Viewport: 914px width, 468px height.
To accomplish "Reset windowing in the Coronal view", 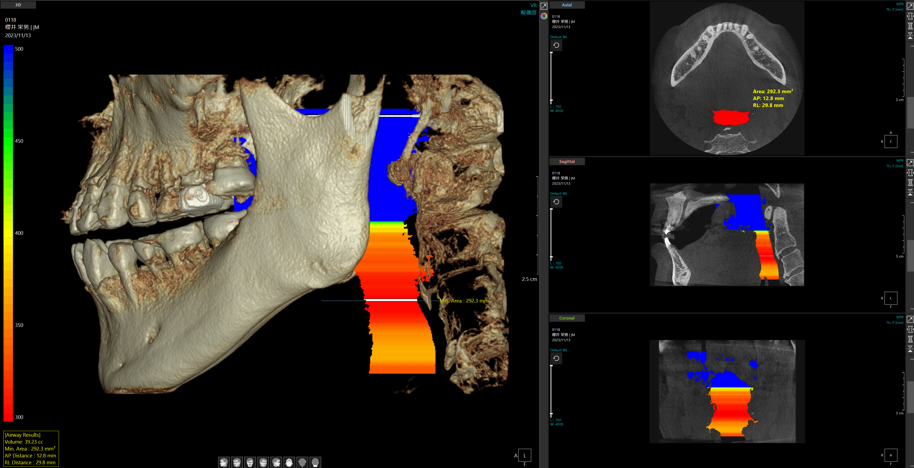I will click(556, 358).
